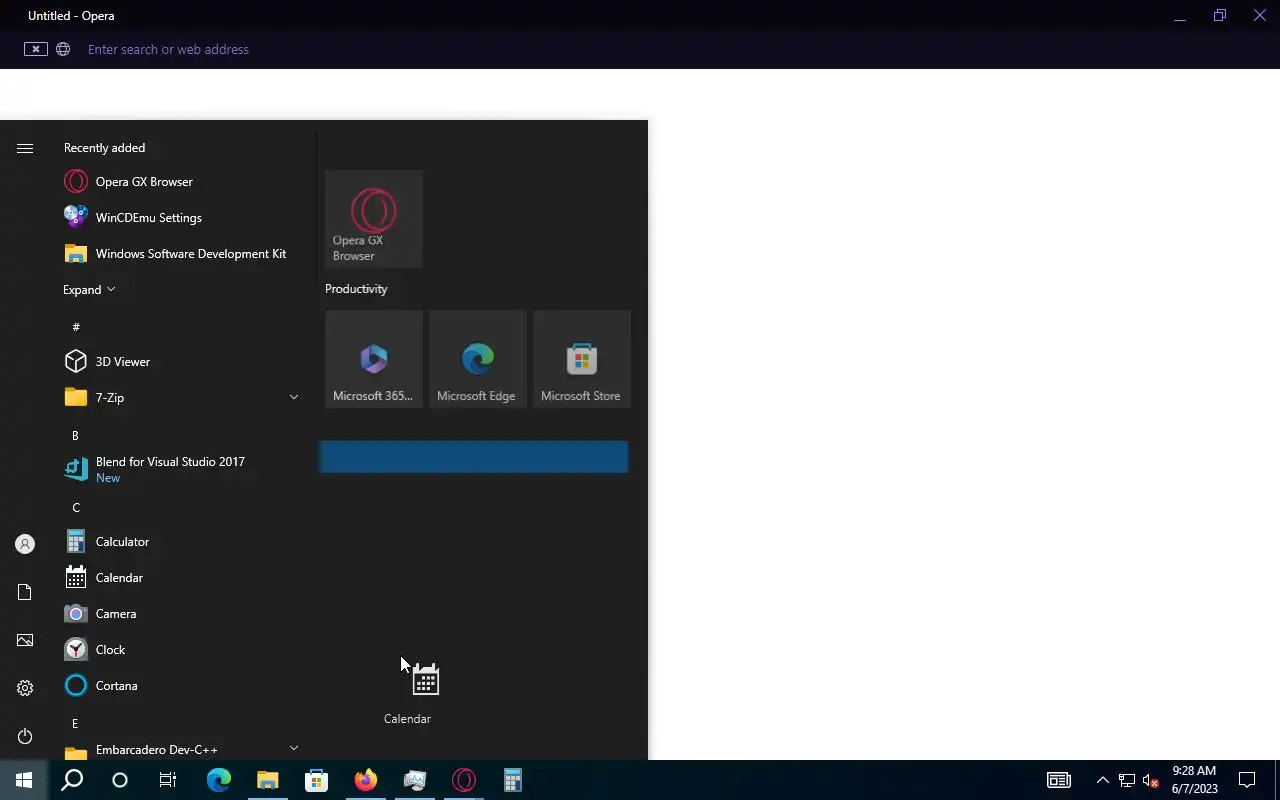Open the user account icon in Start sidebar

pos(25,544)
